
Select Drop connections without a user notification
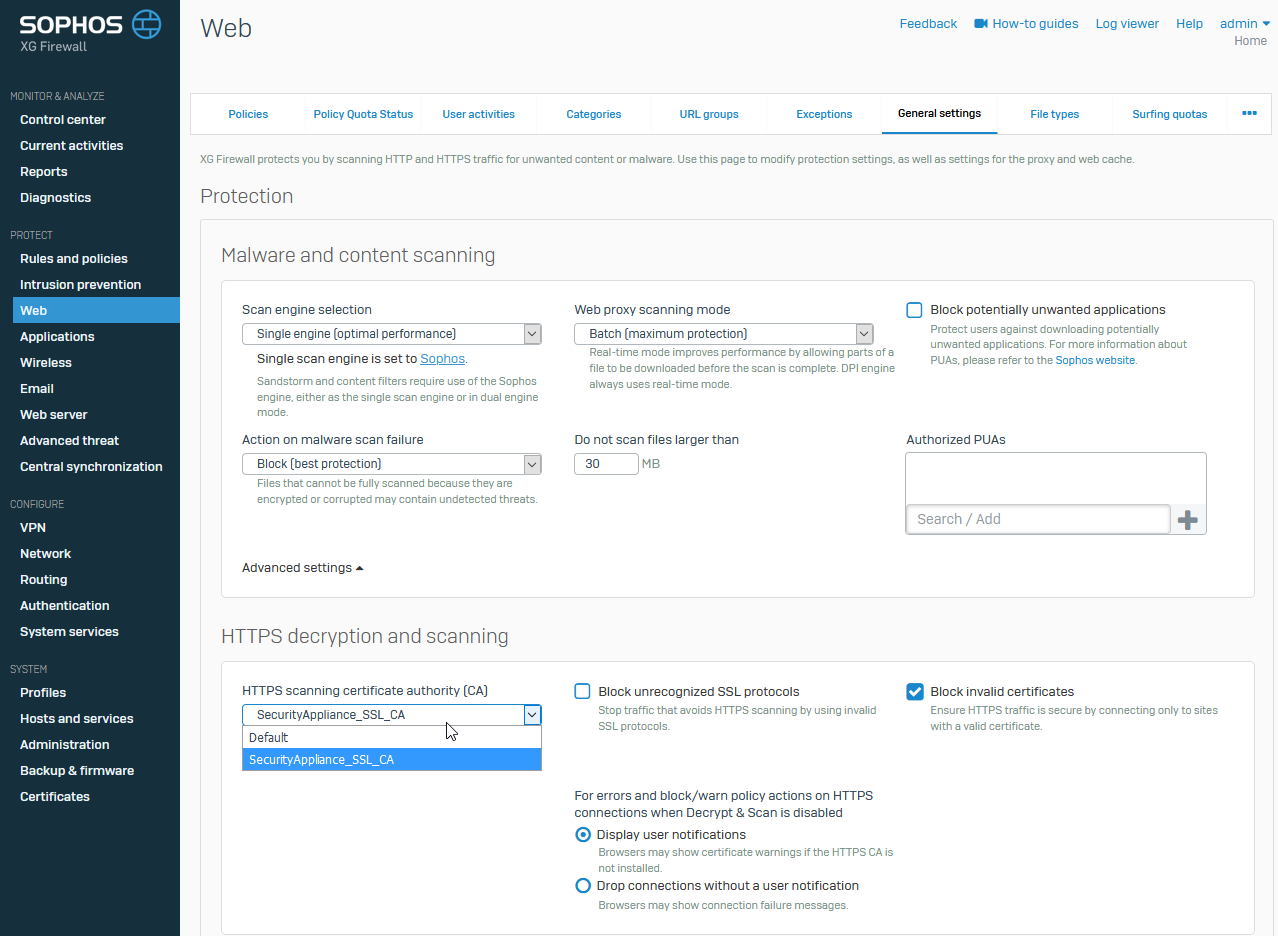[x=583, y=886]
